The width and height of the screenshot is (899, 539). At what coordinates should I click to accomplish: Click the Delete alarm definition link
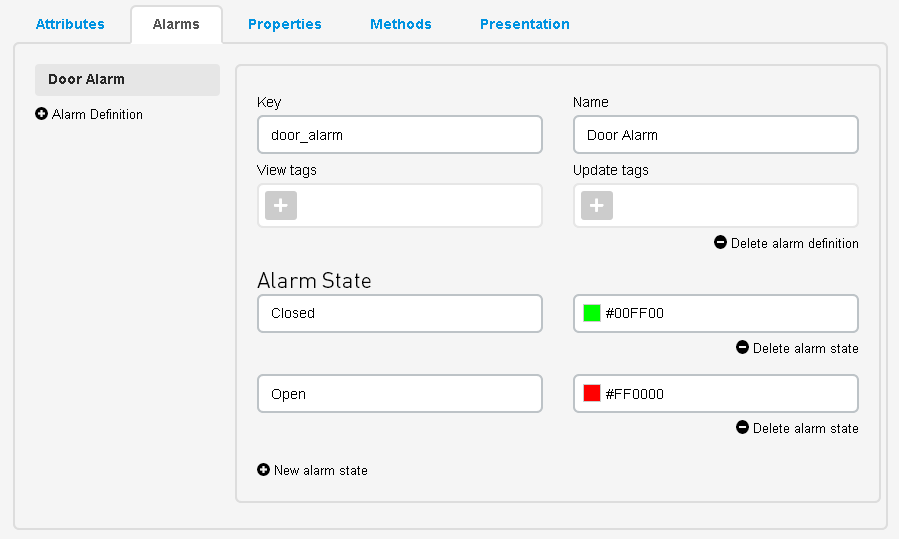(x=794, y=243)
